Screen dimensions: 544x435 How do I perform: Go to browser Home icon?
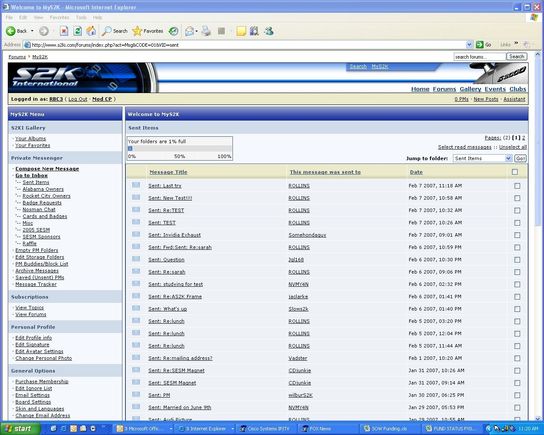point(91,31)
